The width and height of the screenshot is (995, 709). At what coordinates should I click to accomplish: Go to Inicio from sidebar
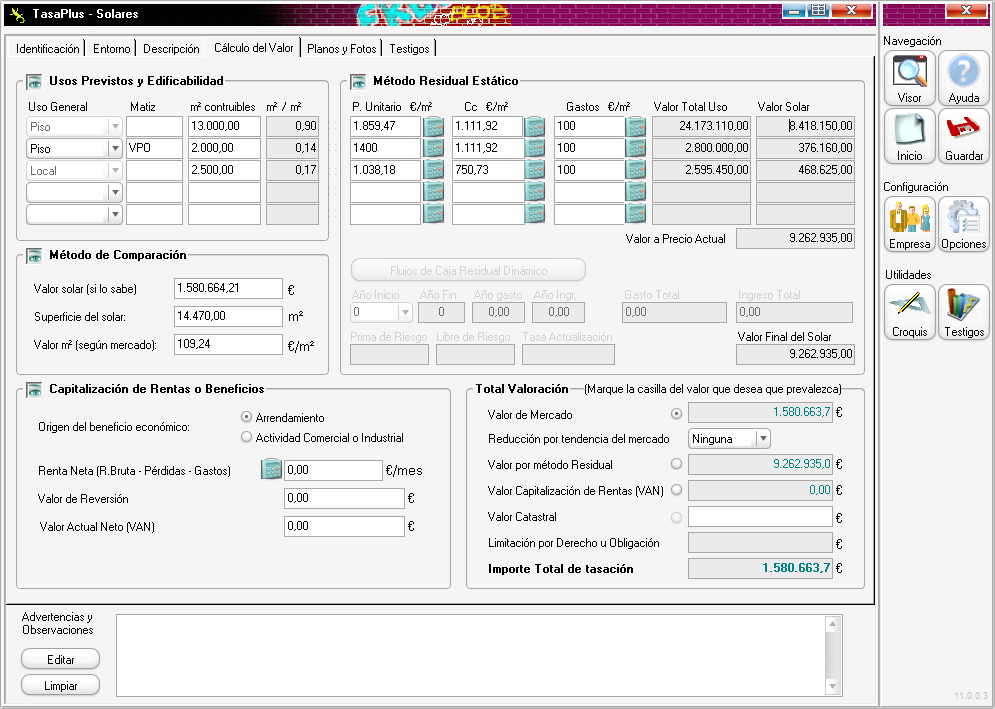click(909, 135)
